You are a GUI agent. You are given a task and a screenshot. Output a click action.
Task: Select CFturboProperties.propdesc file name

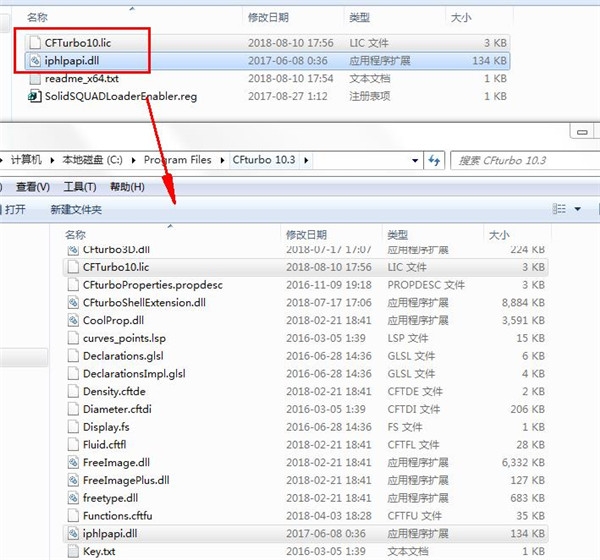pyautogui.click(x=152, y=285)
